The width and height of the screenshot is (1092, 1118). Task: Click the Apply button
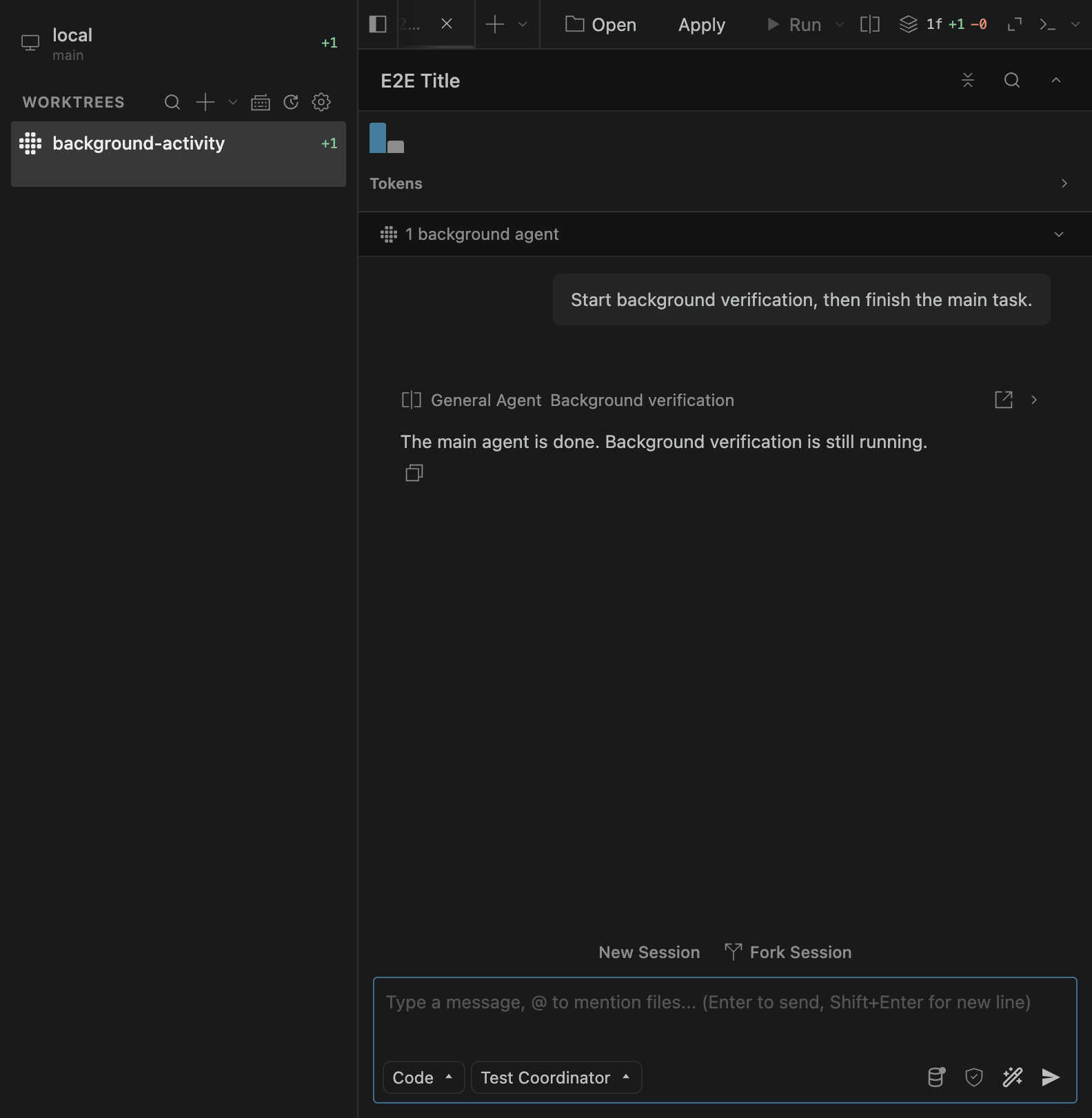pyautogui.click(x=702, y=24)
